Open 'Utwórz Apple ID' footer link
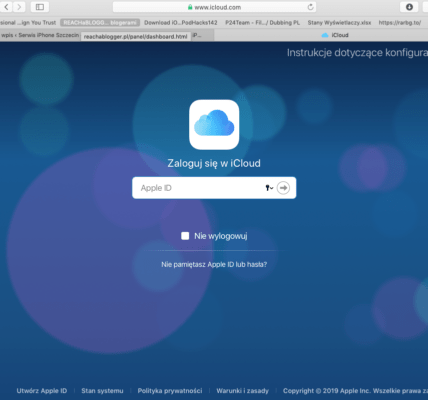The height and width of the screenshot is (400, 428). [x=42, y=391]
